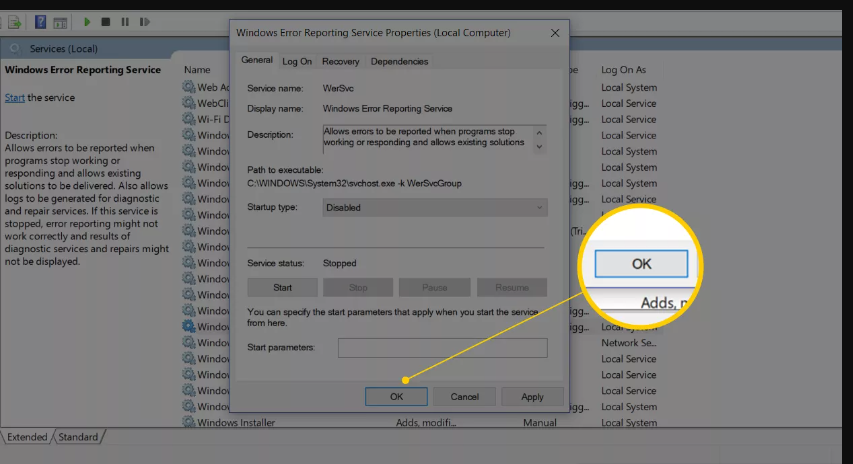
Task: Click the Display name value in the dialog
Action: [x=387, y=109]
